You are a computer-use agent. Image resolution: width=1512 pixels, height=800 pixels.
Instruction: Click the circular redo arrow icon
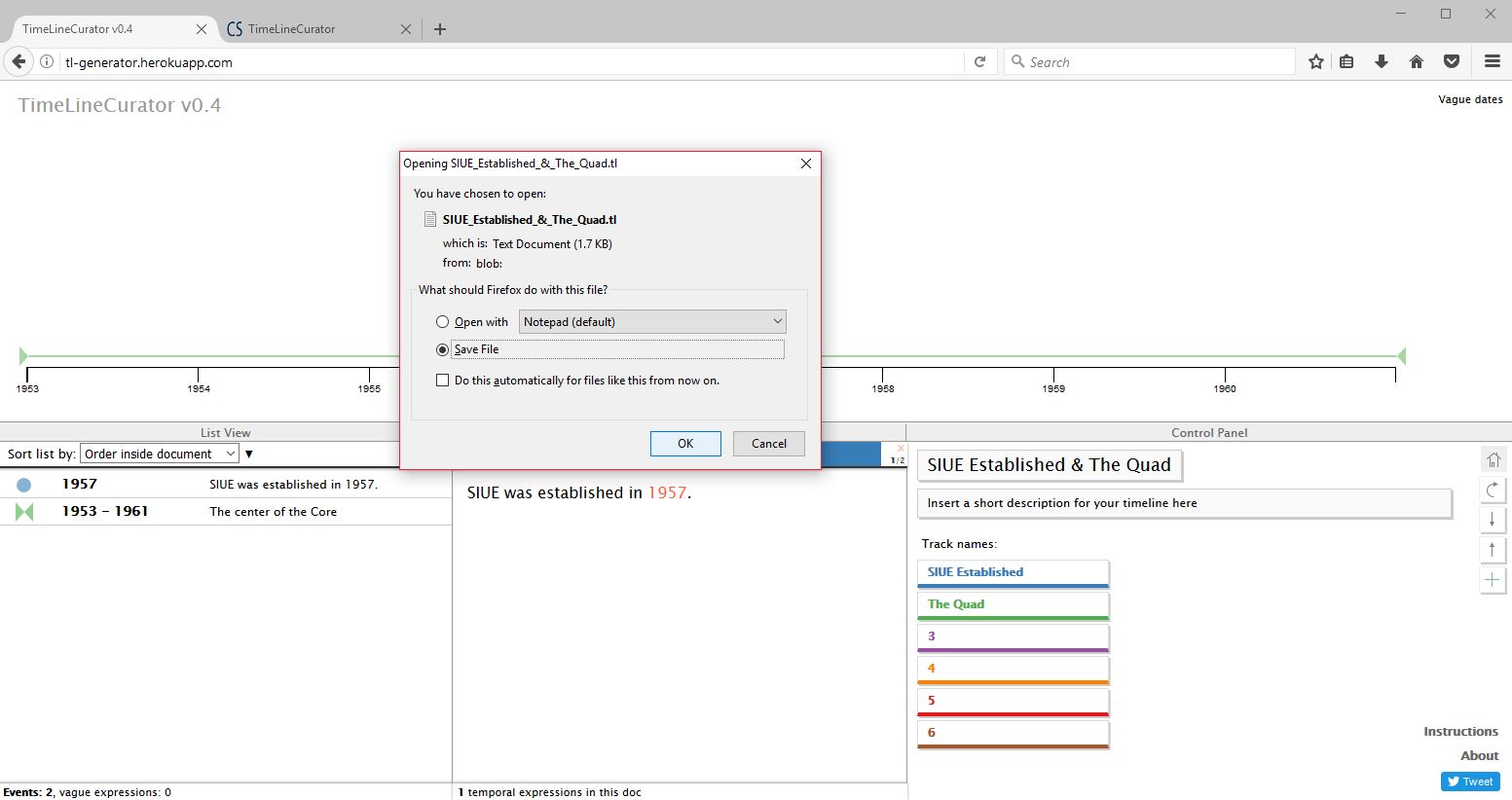tap(1493, 490)
